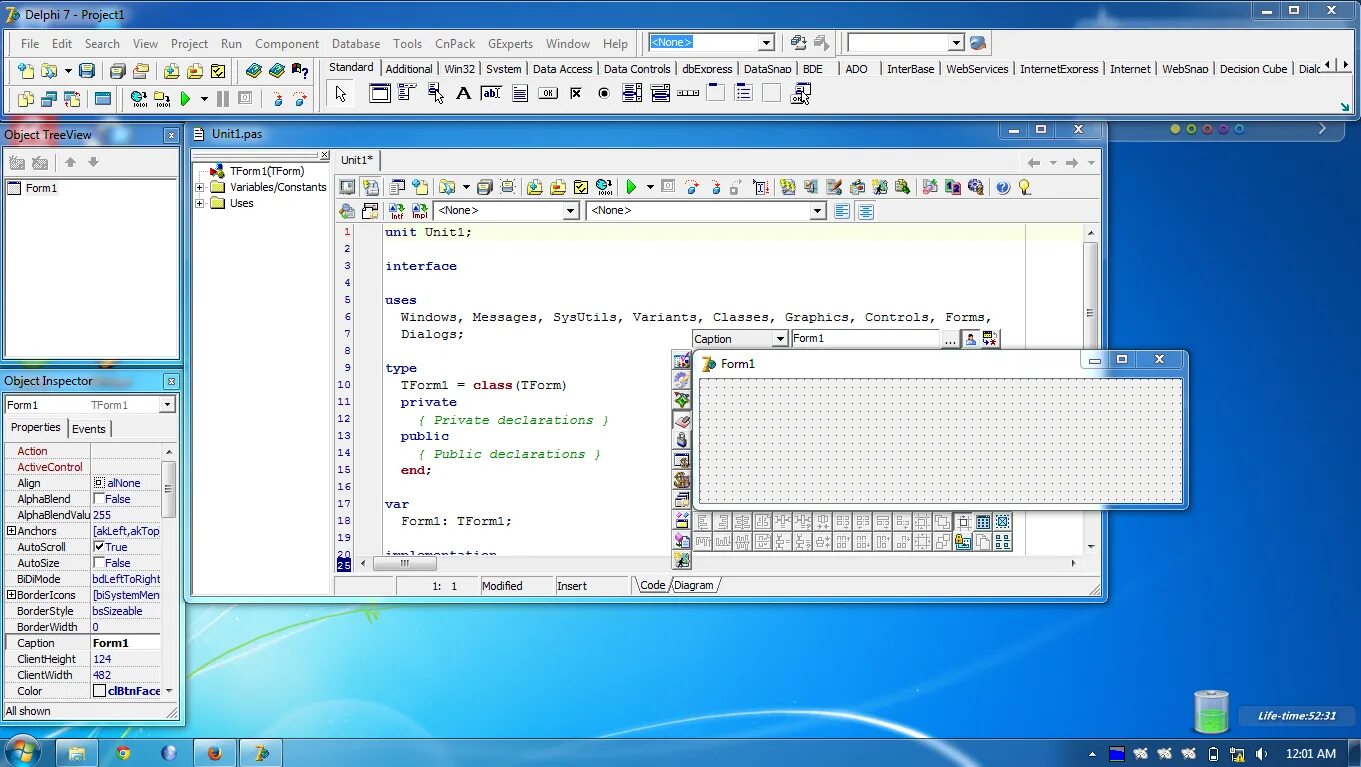Pick the Edit component icon

pyautogui.click(x=491, y=94)
